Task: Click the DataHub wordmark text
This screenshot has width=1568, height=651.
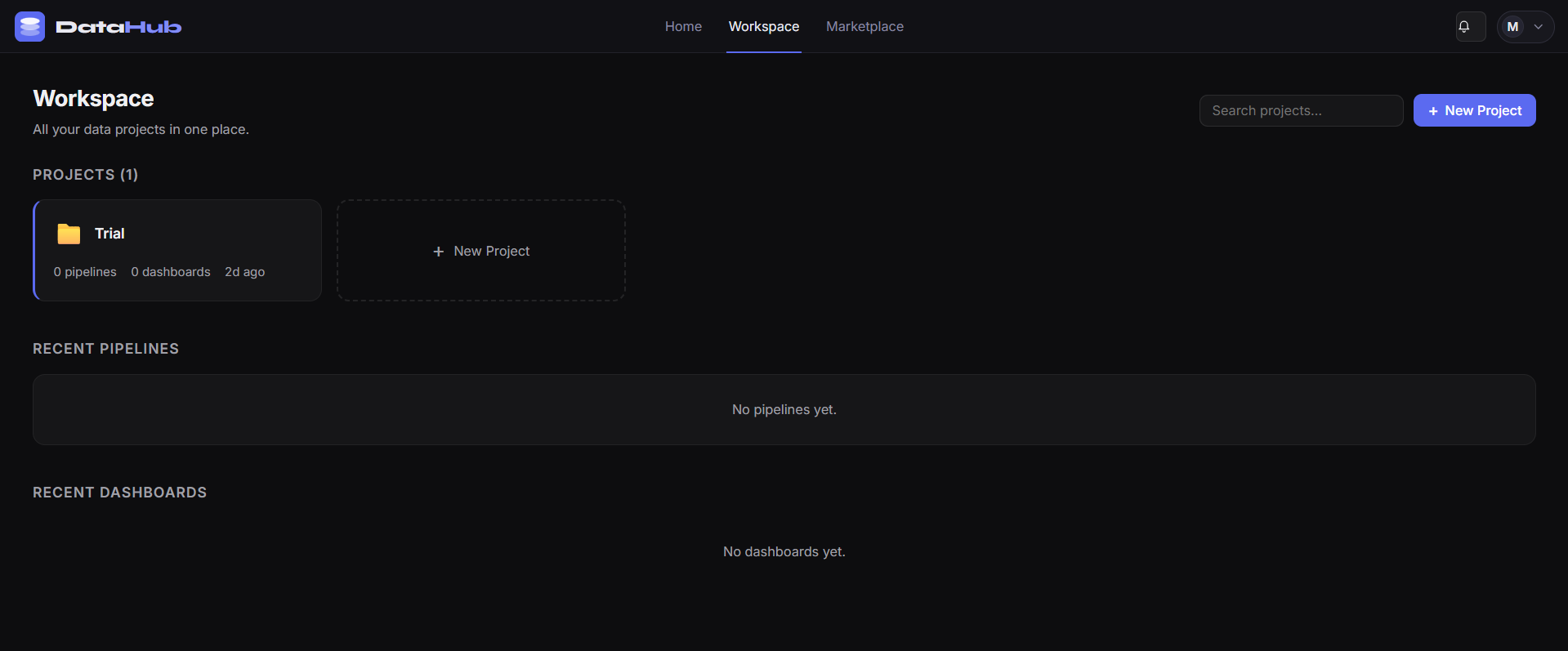Action: pyautogui.click(x=118, y=27)
